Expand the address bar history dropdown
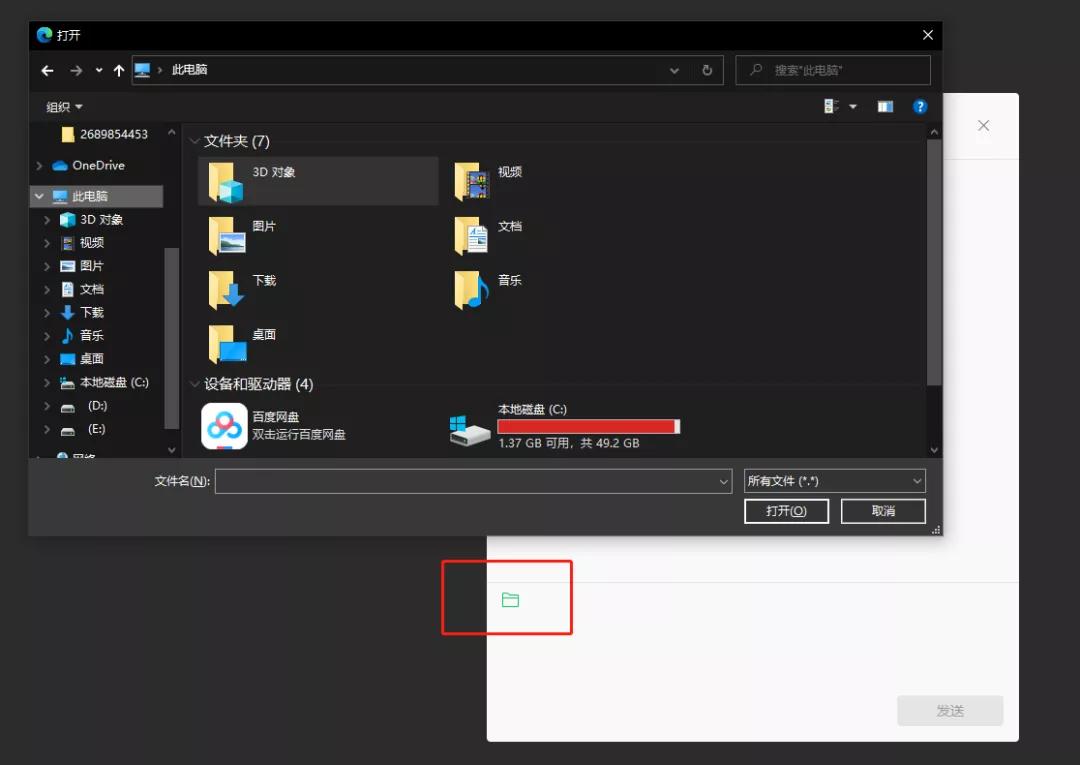1080x765 pixels. [x=674, y=70]
